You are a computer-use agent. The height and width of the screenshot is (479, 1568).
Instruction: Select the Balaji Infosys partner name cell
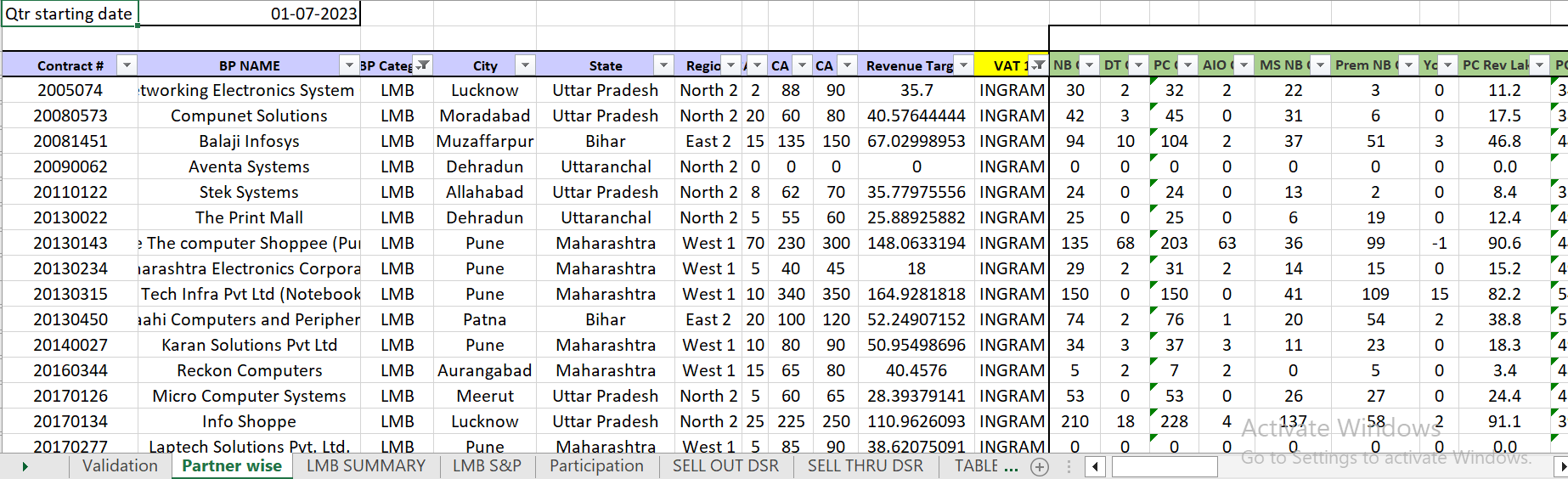249,141
